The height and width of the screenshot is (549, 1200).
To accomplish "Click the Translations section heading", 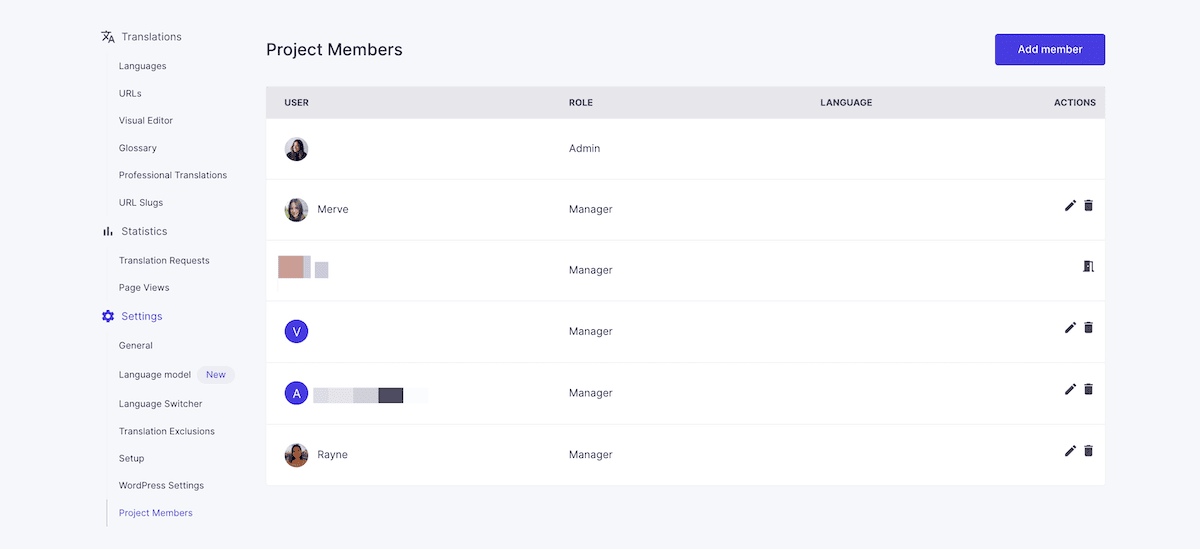I will [152, 37].
